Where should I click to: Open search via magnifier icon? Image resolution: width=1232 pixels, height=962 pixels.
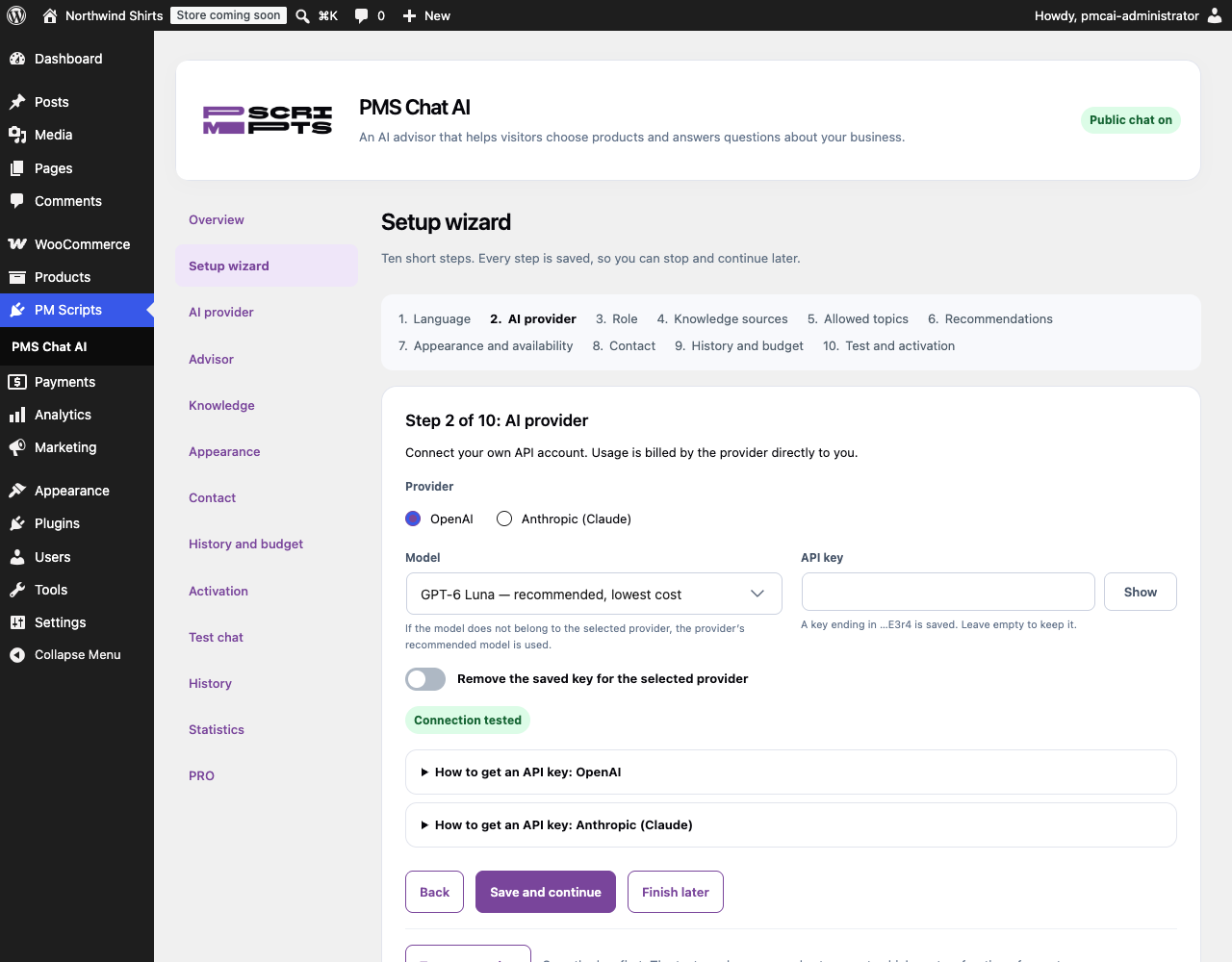pos(302,15)
